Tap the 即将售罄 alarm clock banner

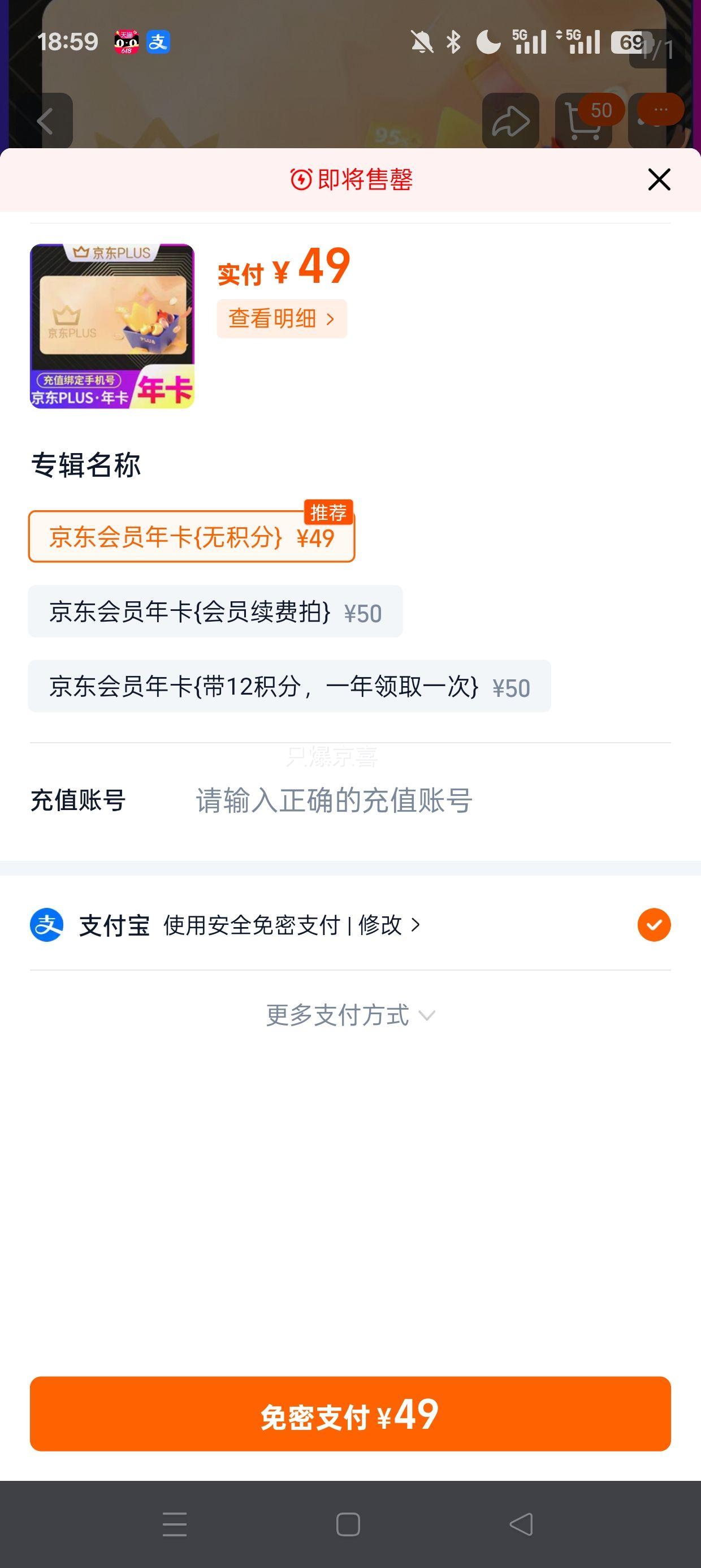[351, 179]
